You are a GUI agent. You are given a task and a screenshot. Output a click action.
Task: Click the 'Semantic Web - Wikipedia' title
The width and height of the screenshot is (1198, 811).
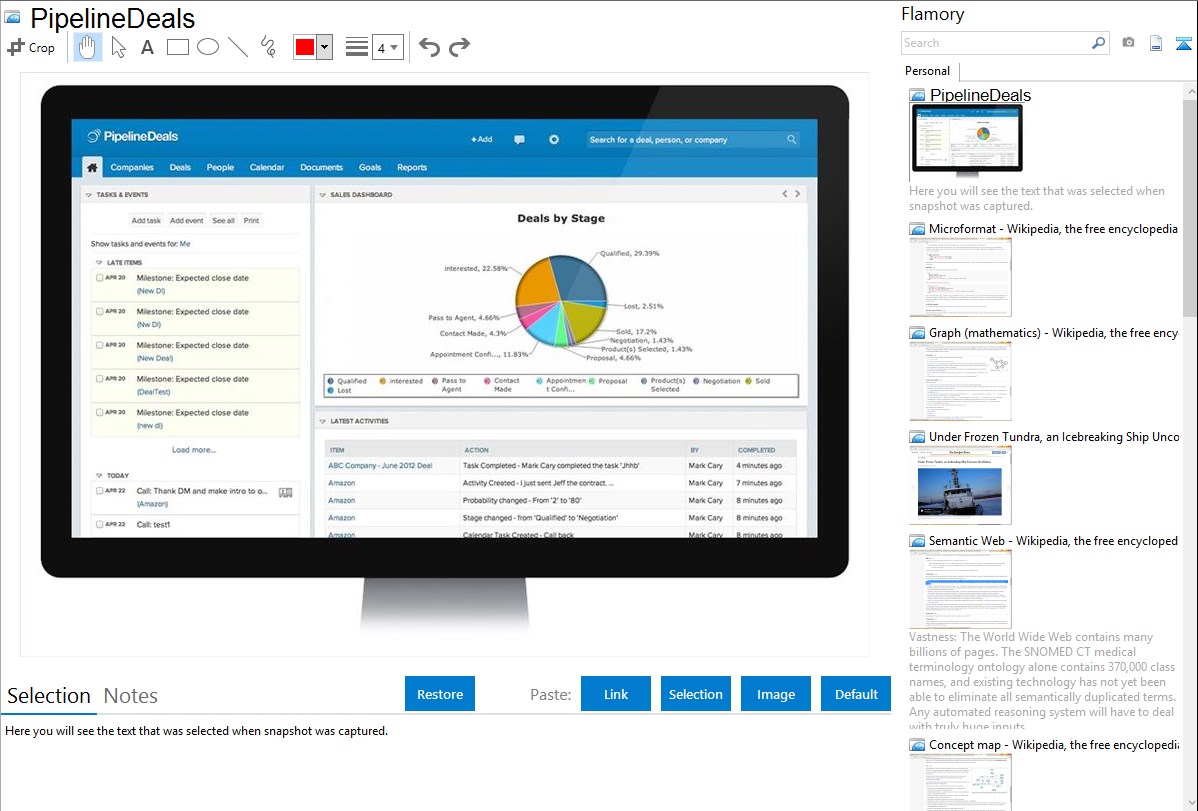[1053, 541]
